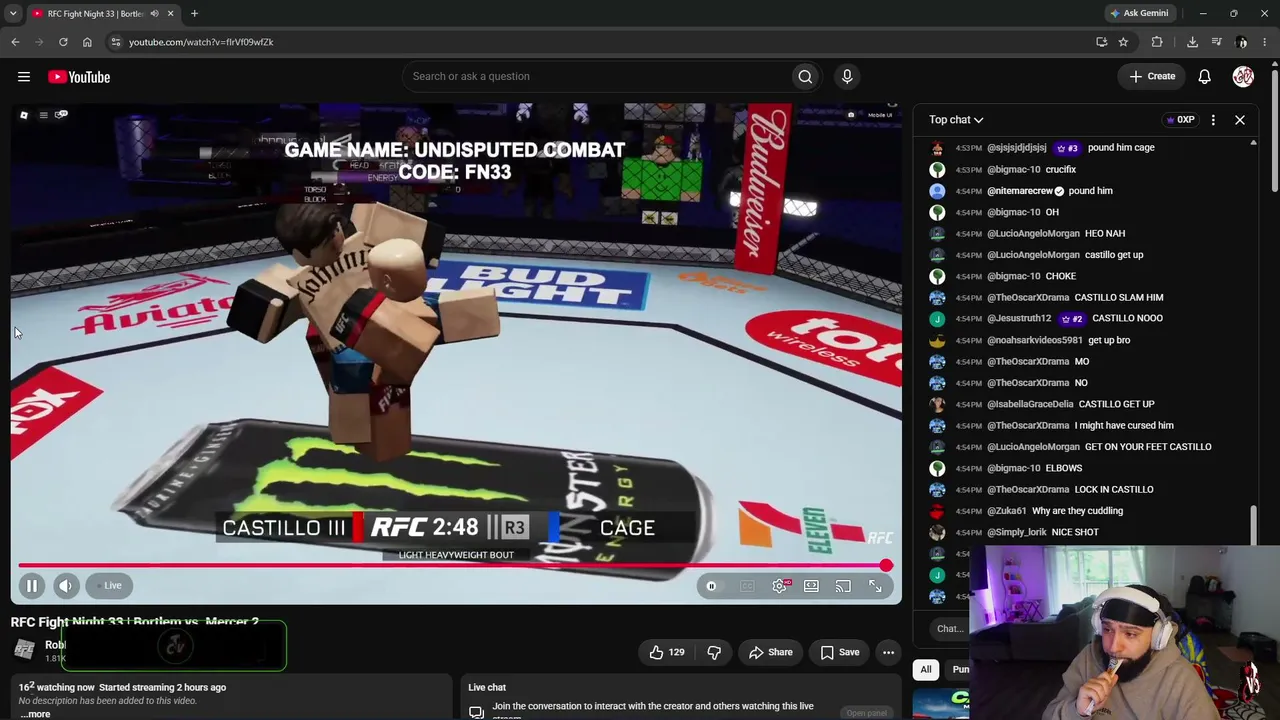Type in the YouTube search box
Image resolution: width=1280 pixels, height=720 pixels.
pos(596,76)
